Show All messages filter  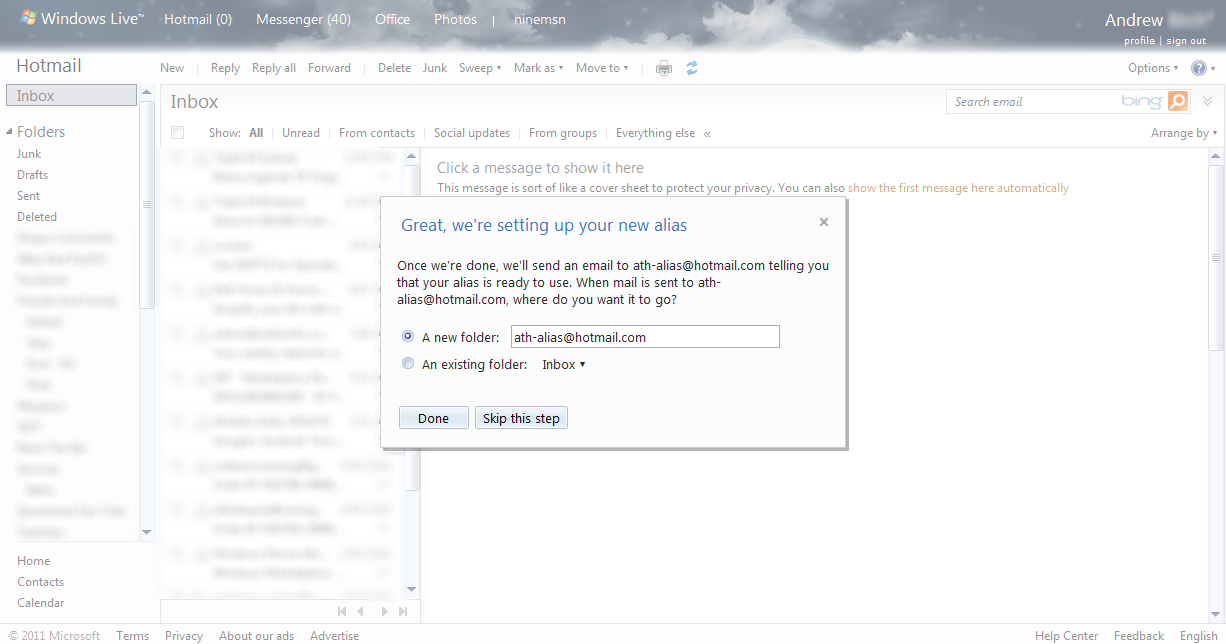(x=256, y=133)
